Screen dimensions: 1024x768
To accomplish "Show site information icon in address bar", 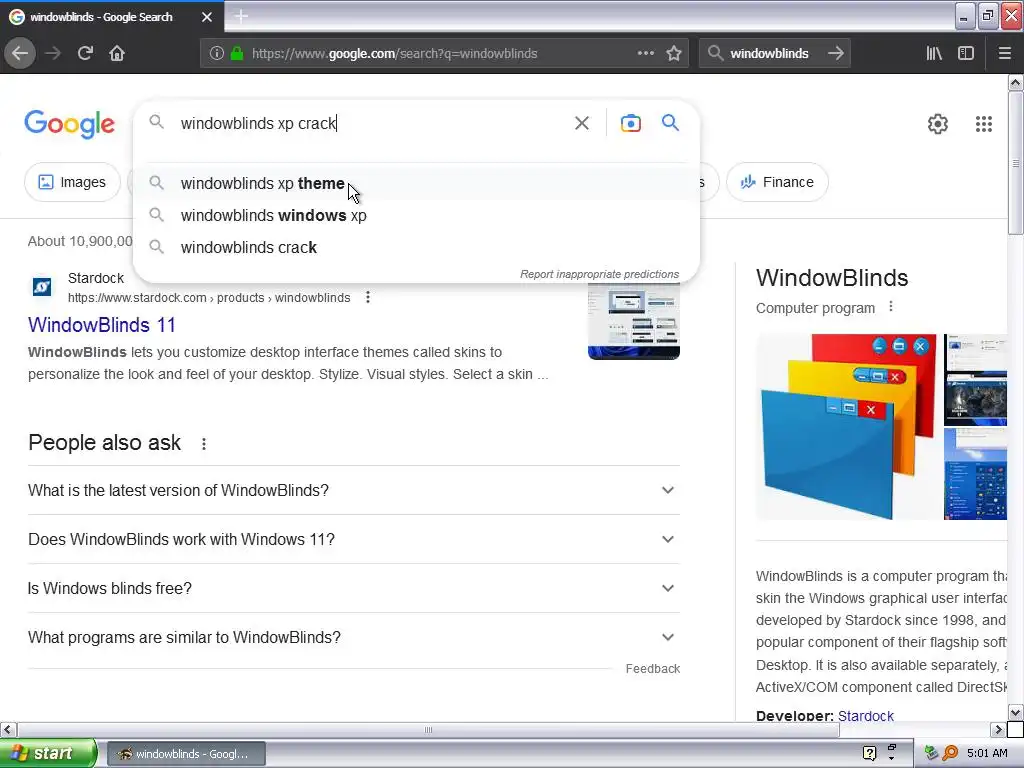I will click(217, 54).
